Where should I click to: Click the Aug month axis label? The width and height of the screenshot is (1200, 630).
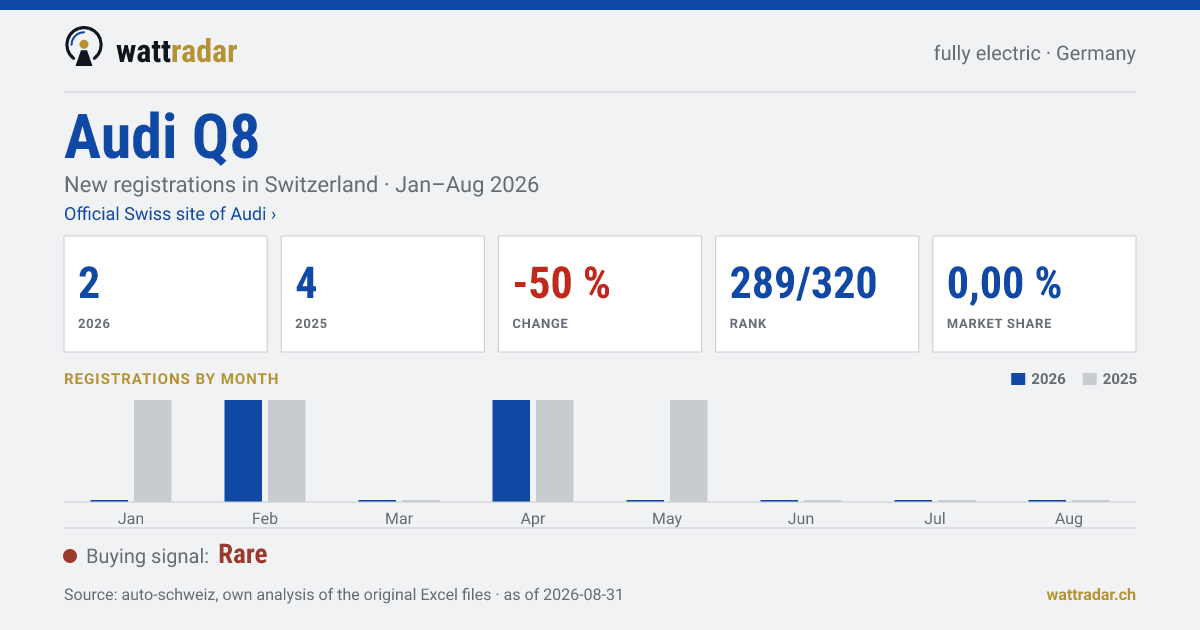pos(1069,518)
